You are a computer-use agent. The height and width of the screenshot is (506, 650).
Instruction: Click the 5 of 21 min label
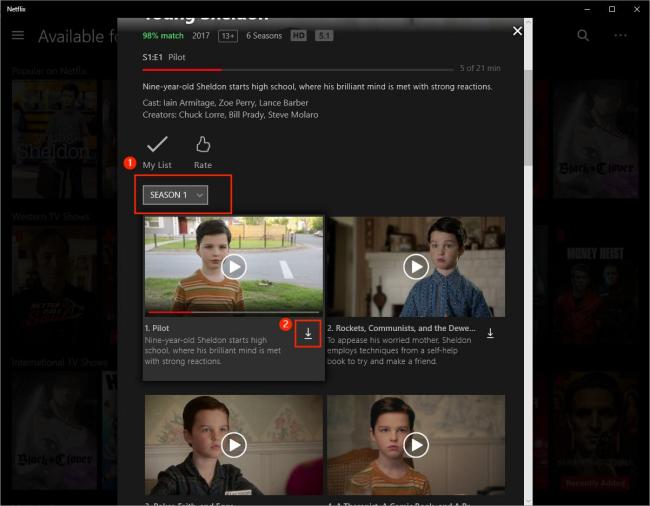480,68
